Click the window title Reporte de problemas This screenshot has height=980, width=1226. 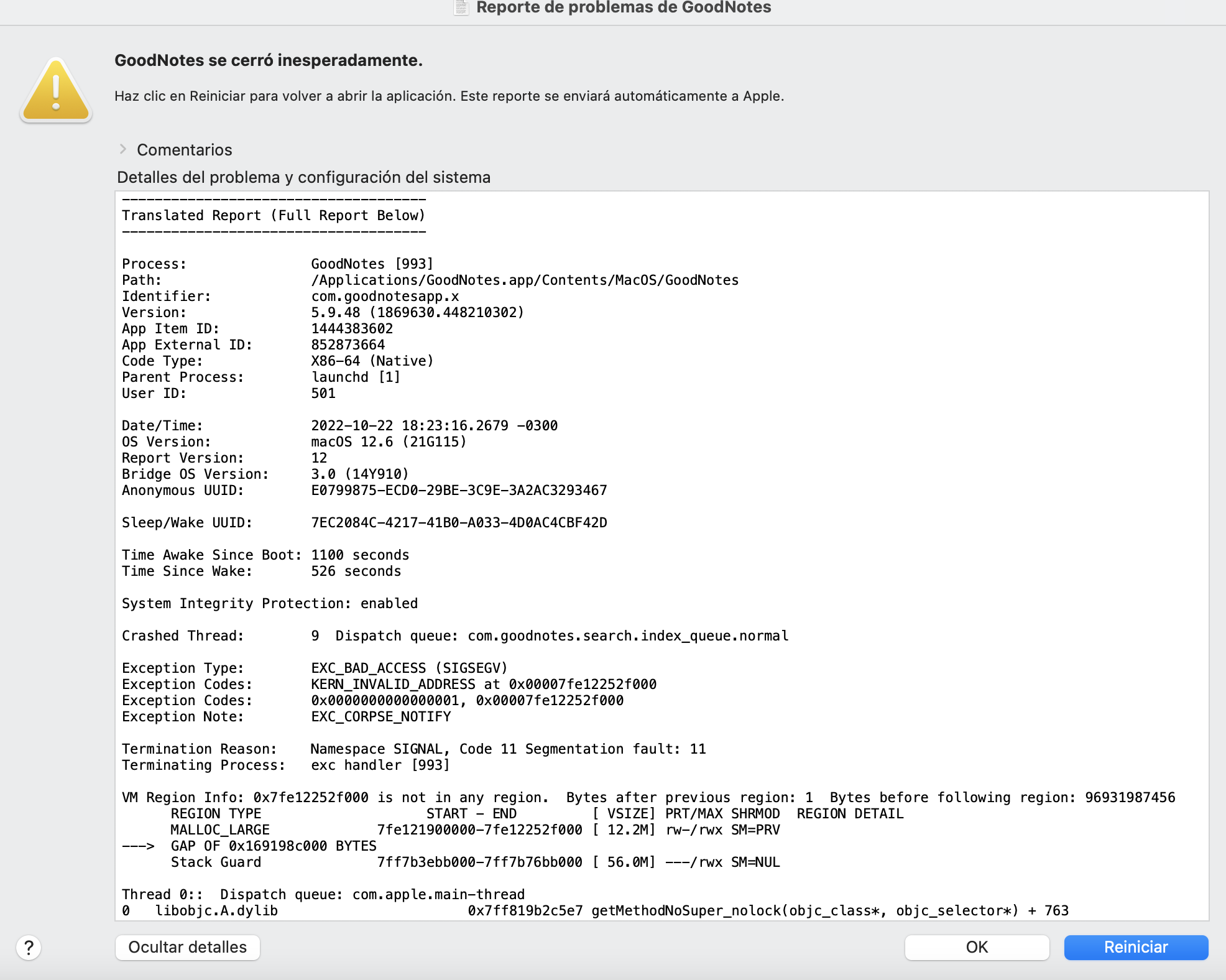[x=623, y=7]
